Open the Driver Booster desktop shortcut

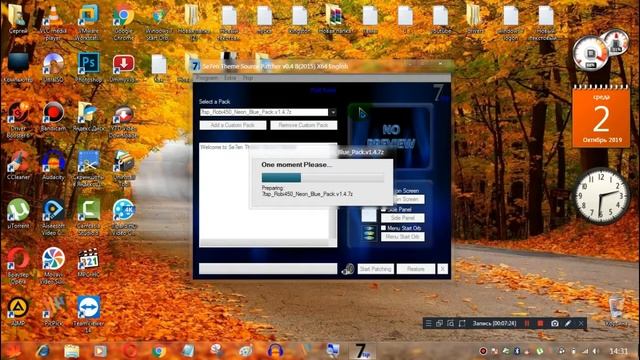pos(18,120)
